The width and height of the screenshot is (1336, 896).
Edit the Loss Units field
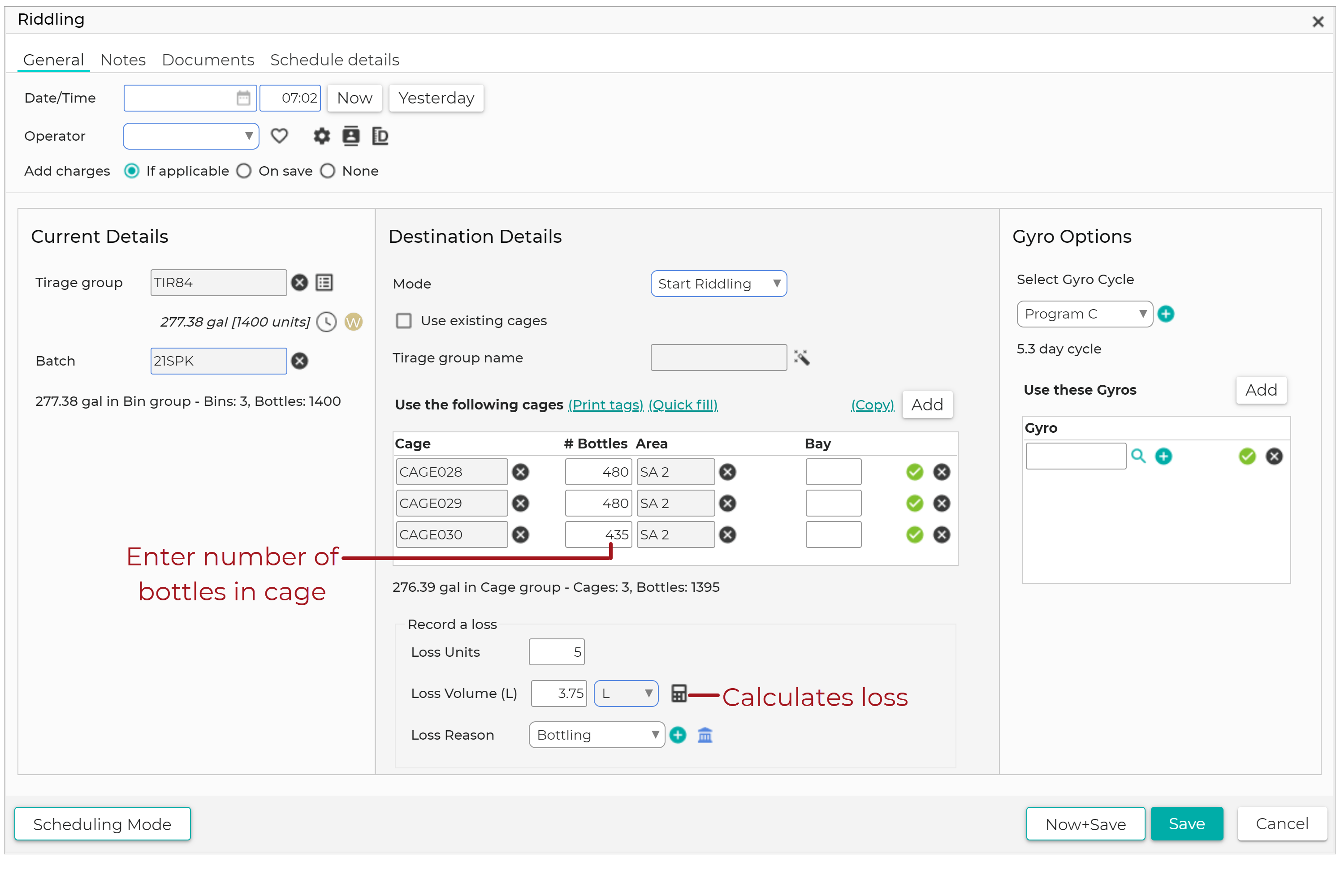tap(556, 652)
